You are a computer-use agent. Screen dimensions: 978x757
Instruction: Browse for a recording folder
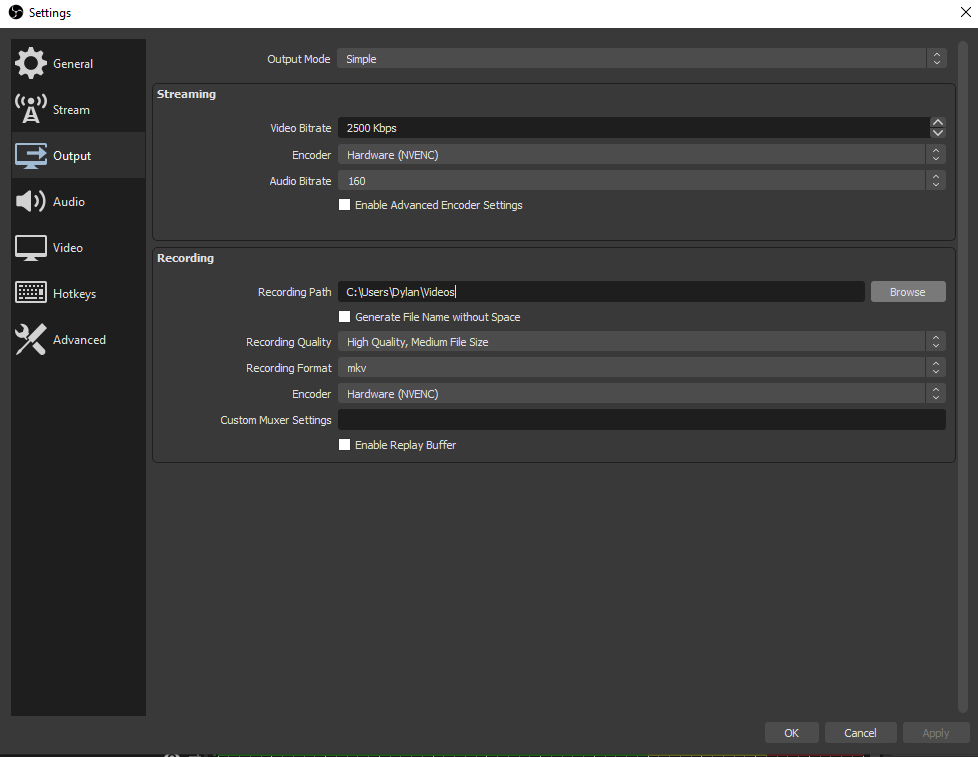tap(908, 292)
